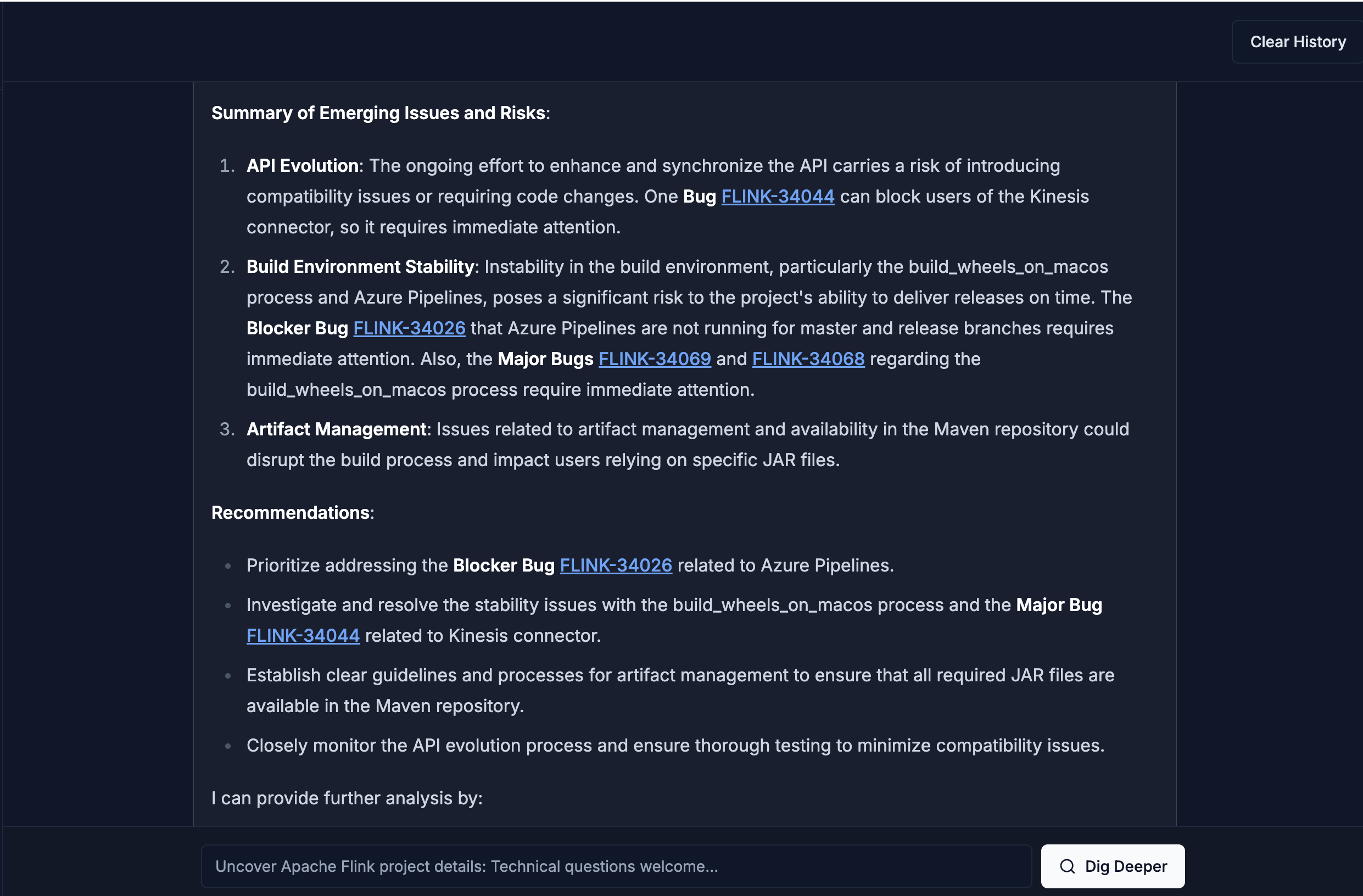Click the Recommendations heading
1363x896 pixels.
click(x=292, y=513)
